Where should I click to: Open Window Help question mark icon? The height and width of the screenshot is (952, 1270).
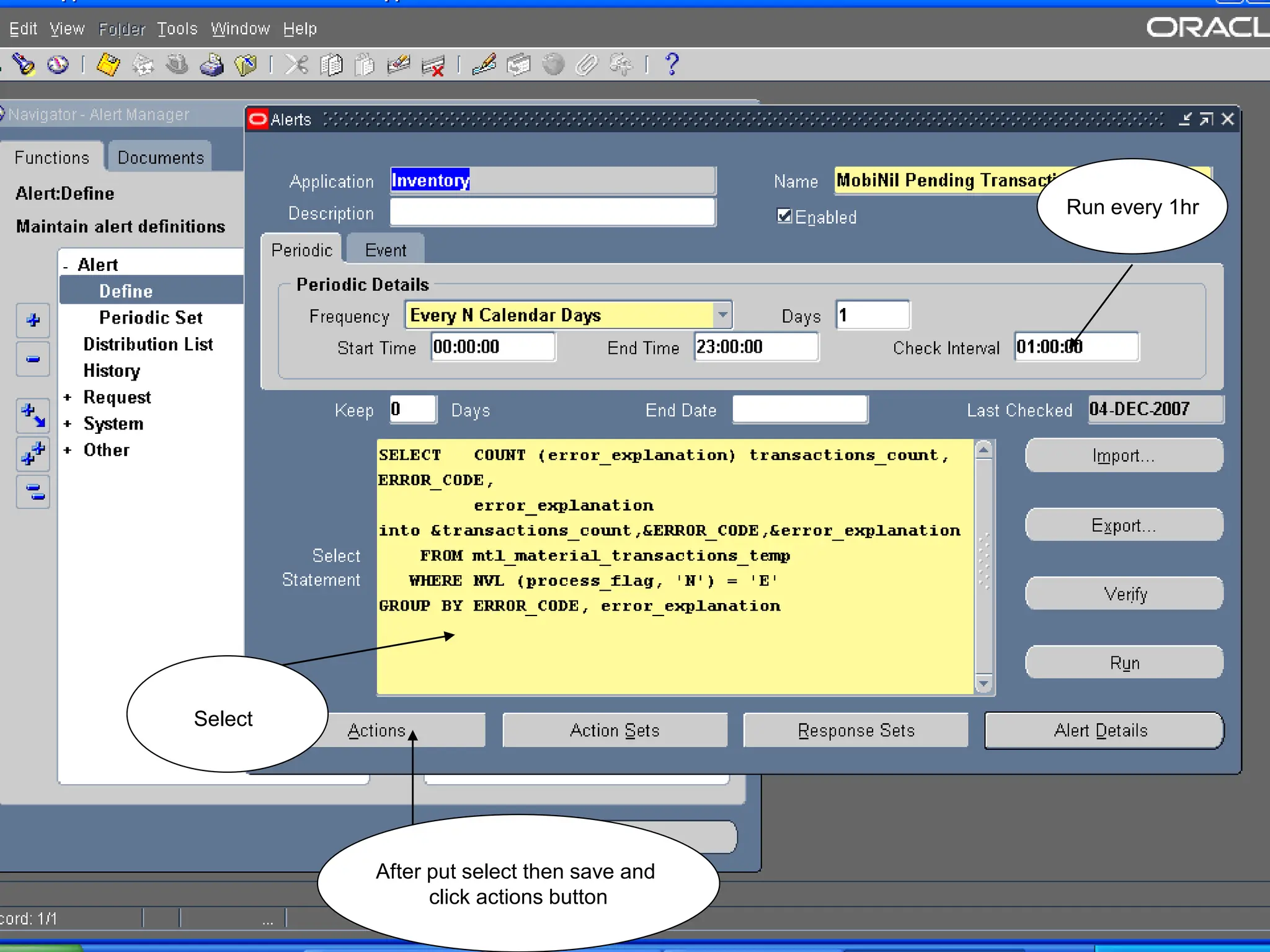(x=672, y=64)
